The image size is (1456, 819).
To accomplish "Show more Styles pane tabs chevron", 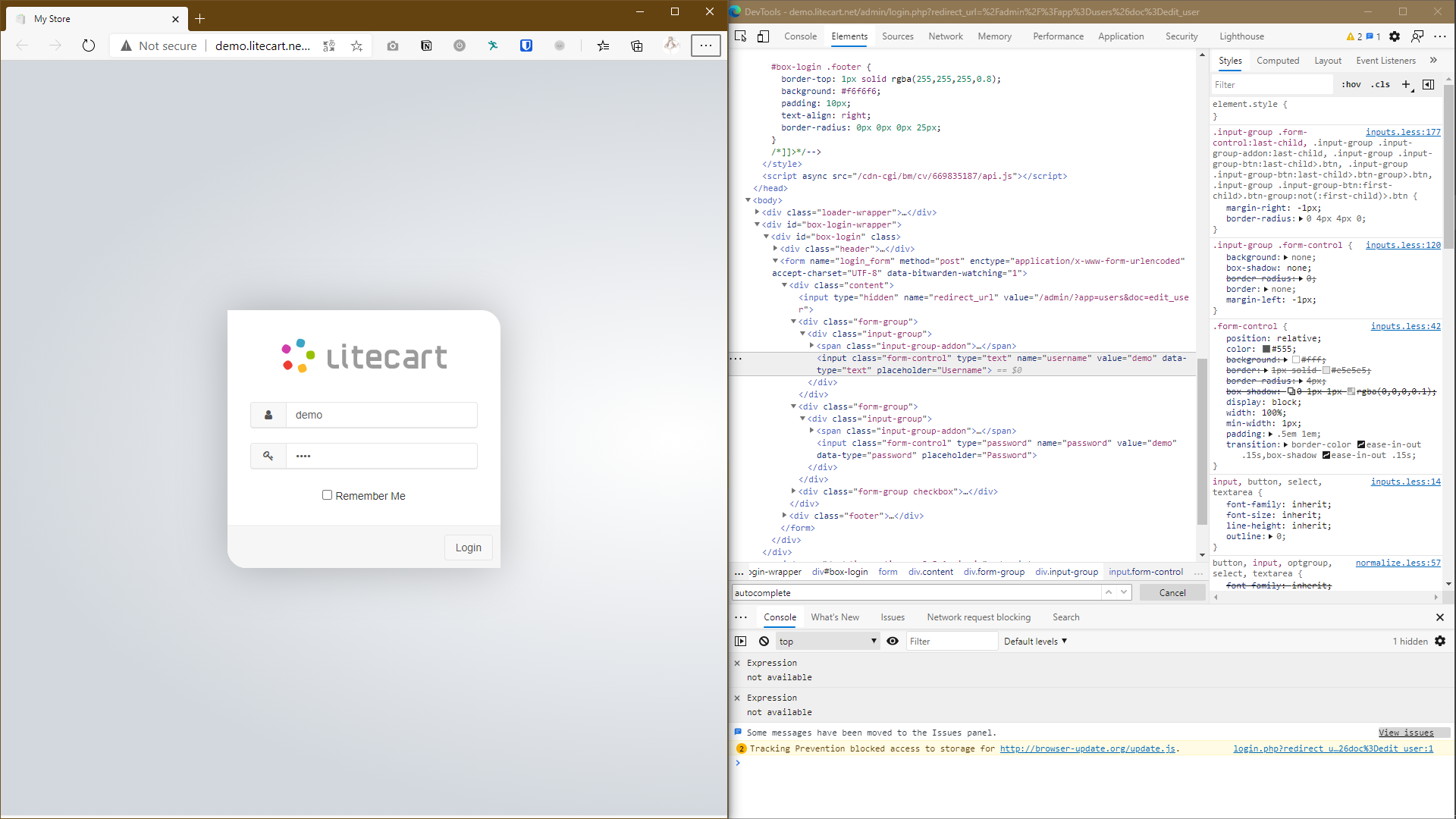I will [1433, 60].
